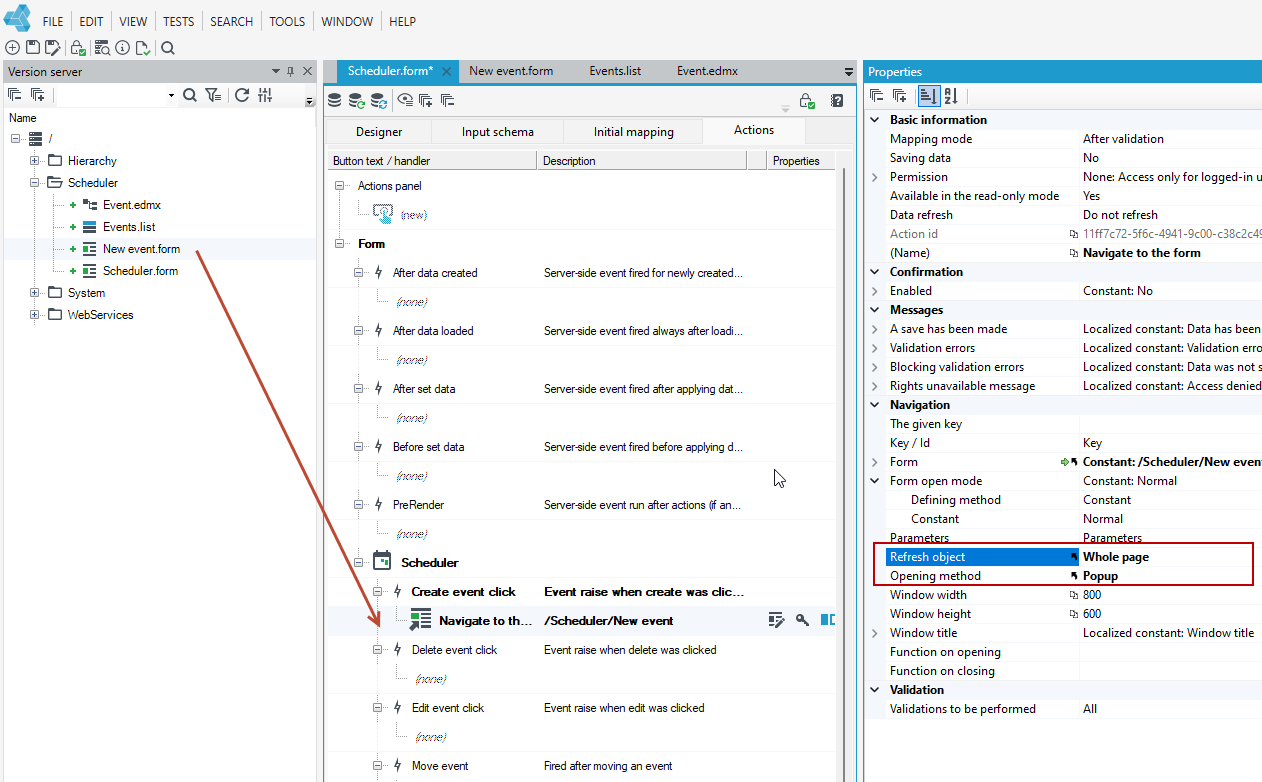
Task: Click the filter icon in Version server panel
Action: tap(213, 95)
